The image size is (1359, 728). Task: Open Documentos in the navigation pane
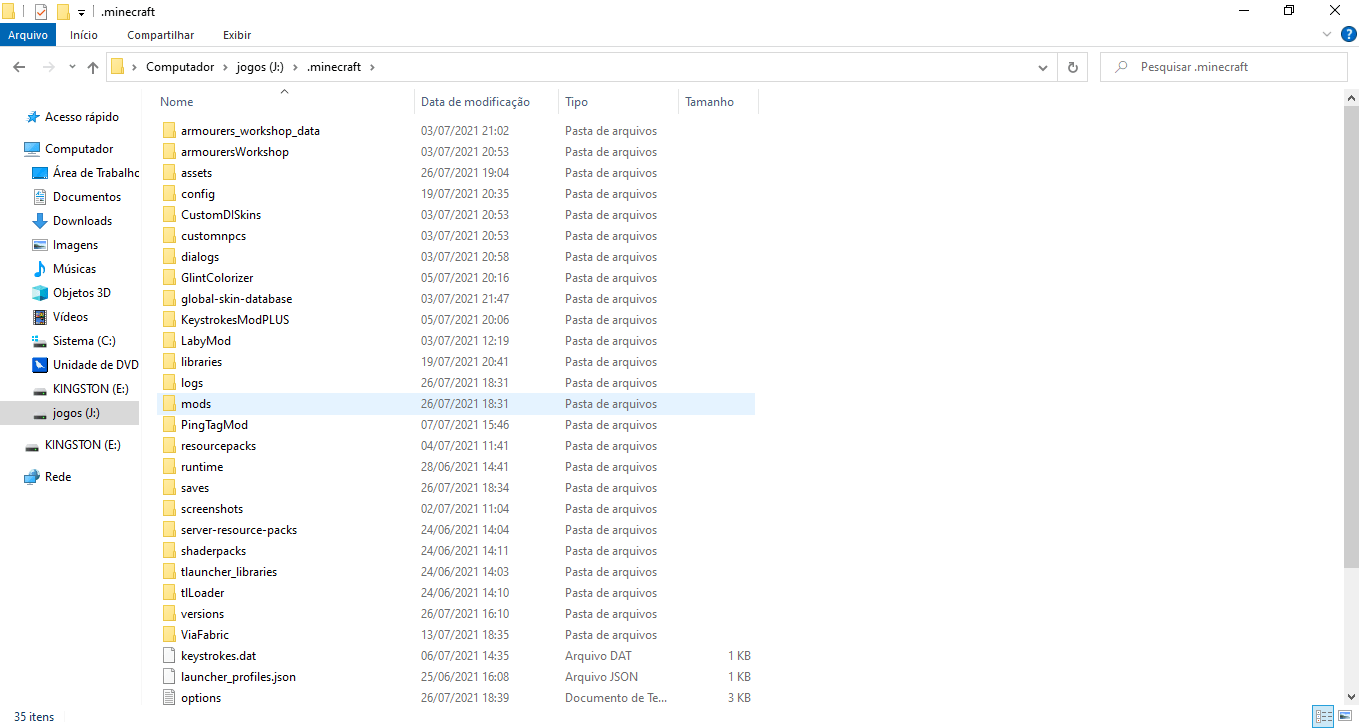pos(86,197)
